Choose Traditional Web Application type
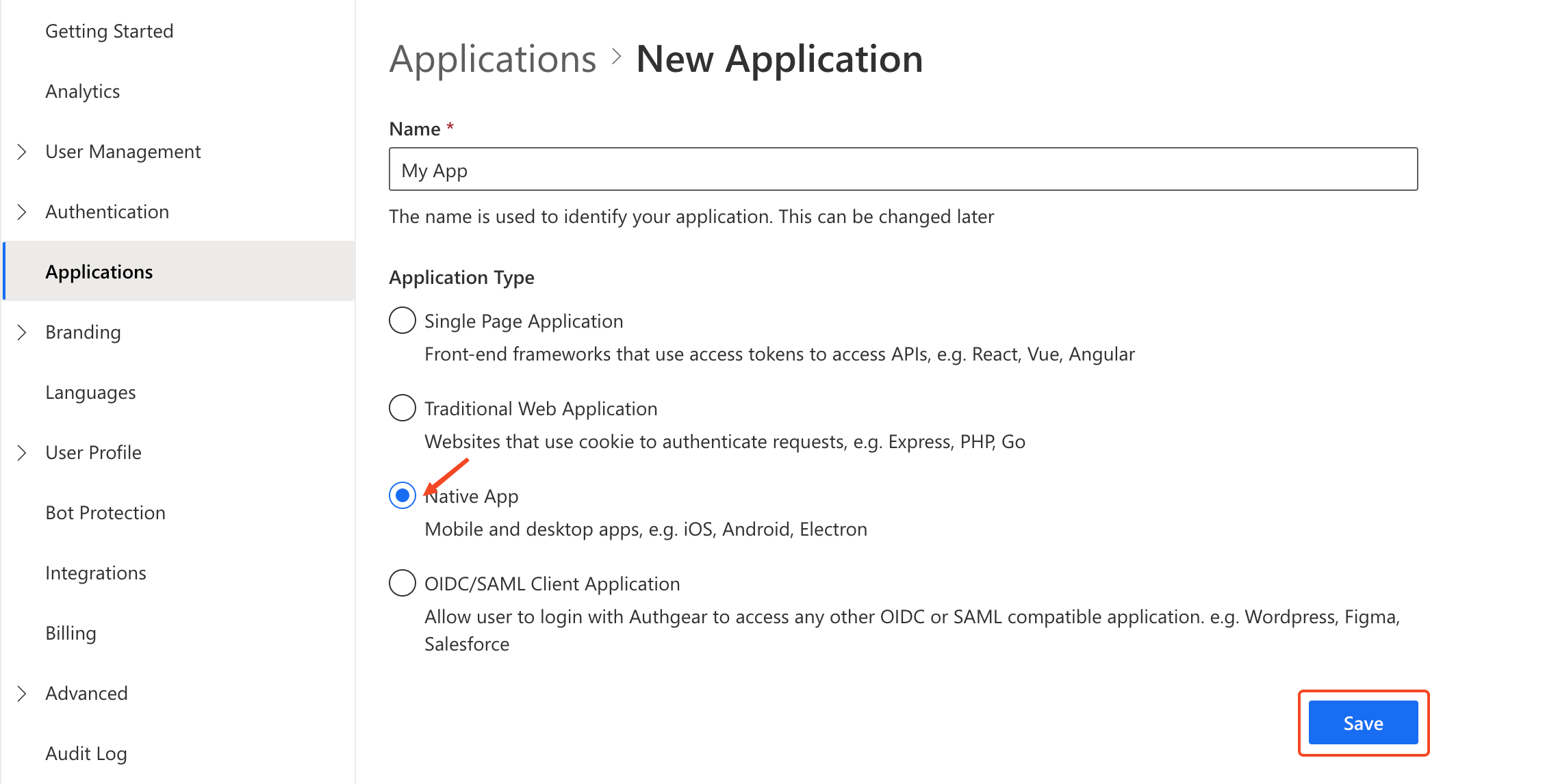Screen dimensions: 1558x784 403,408
